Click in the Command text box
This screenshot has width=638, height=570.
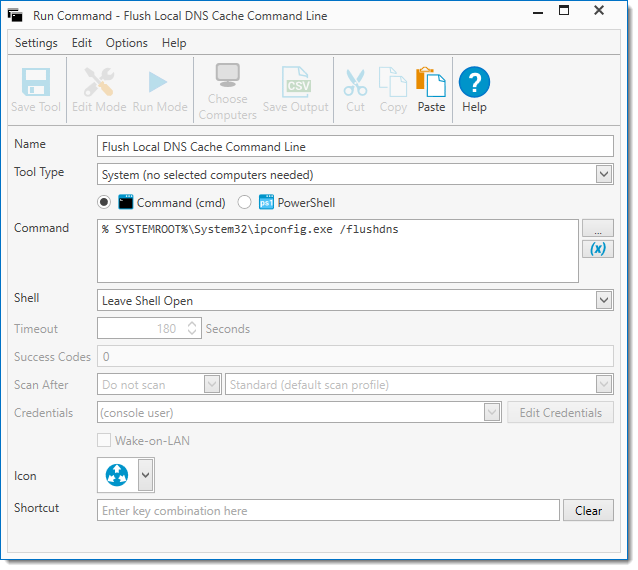[x=338, y=251]
